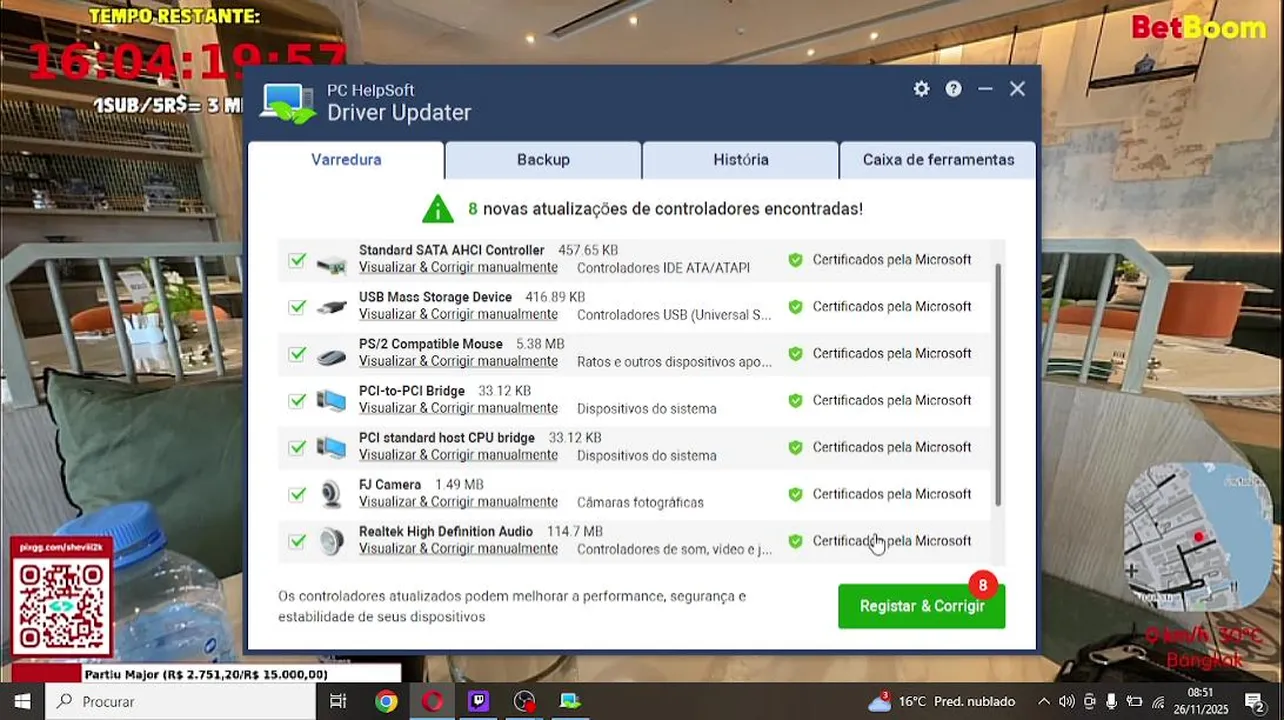Uncheck PCI standard host CPU bridge checkbox
Viewport: 1284px width, 720px height.
coord(297,448)
